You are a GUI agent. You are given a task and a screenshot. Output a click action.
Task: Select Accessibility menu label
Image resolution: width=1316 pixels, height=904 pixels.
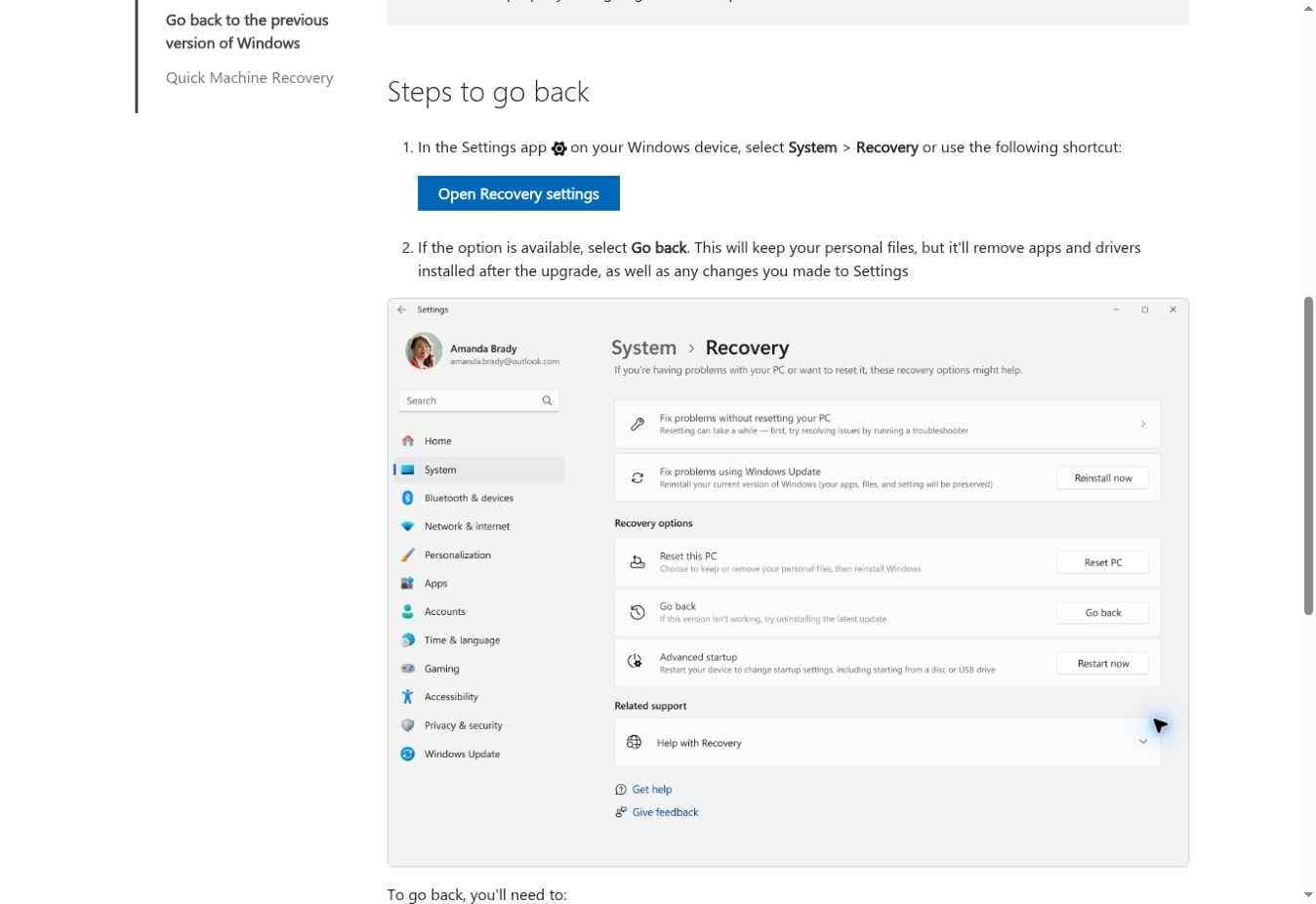[x=451, y=697]
